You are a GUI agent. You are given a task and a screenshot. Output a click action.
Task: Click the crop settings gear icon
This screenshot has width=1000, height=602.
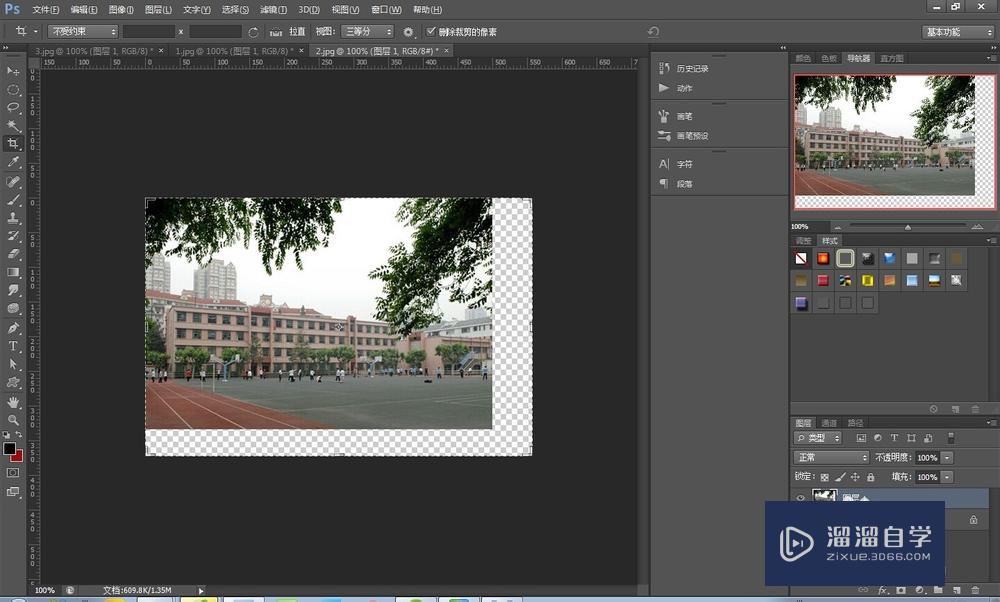[408, 32]
